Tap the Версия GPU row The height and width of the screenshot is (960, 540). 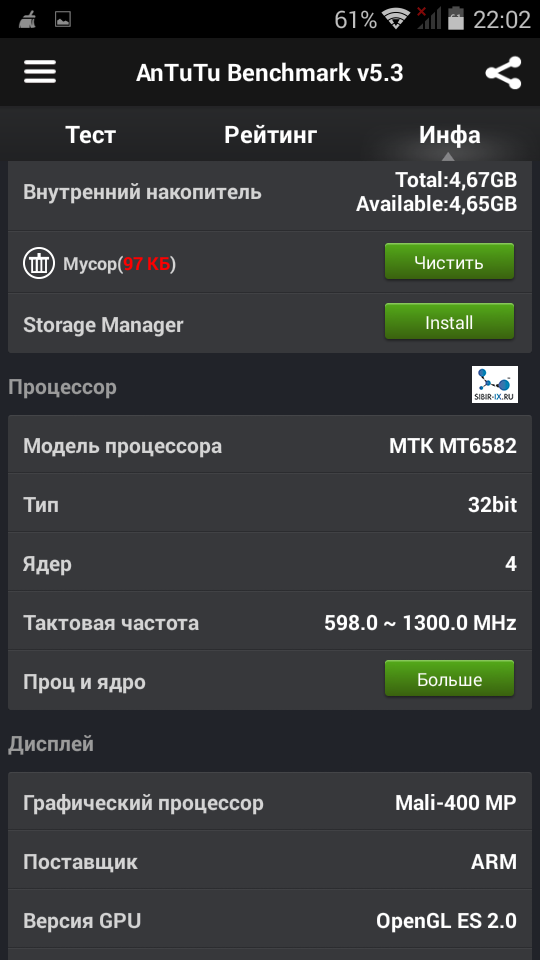pyautogui.click(x=270, y=920)
